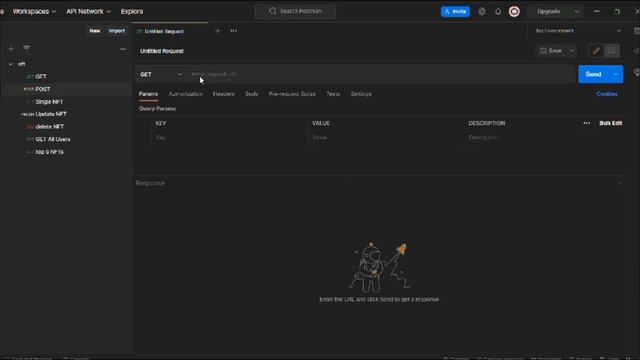This screenshot has width=640, height=360.
Task: Open the GET All Users request
Action: [x=53, y=139]
